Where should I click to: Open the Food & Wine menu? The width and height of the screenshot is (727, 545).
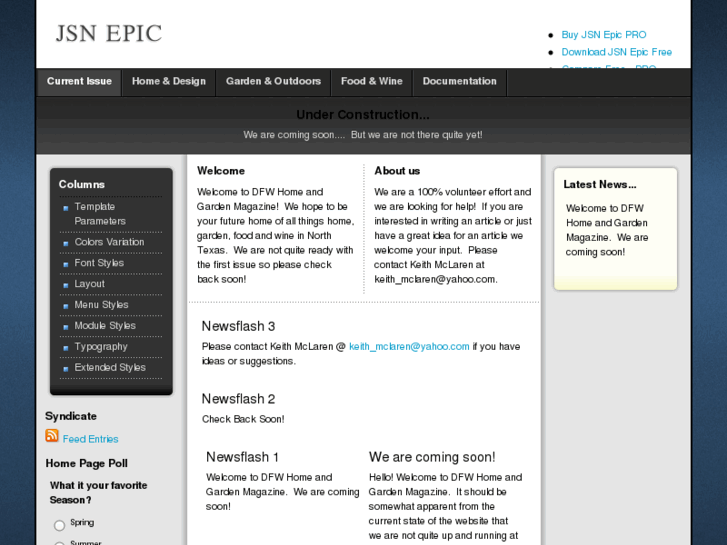click(372, 82)
